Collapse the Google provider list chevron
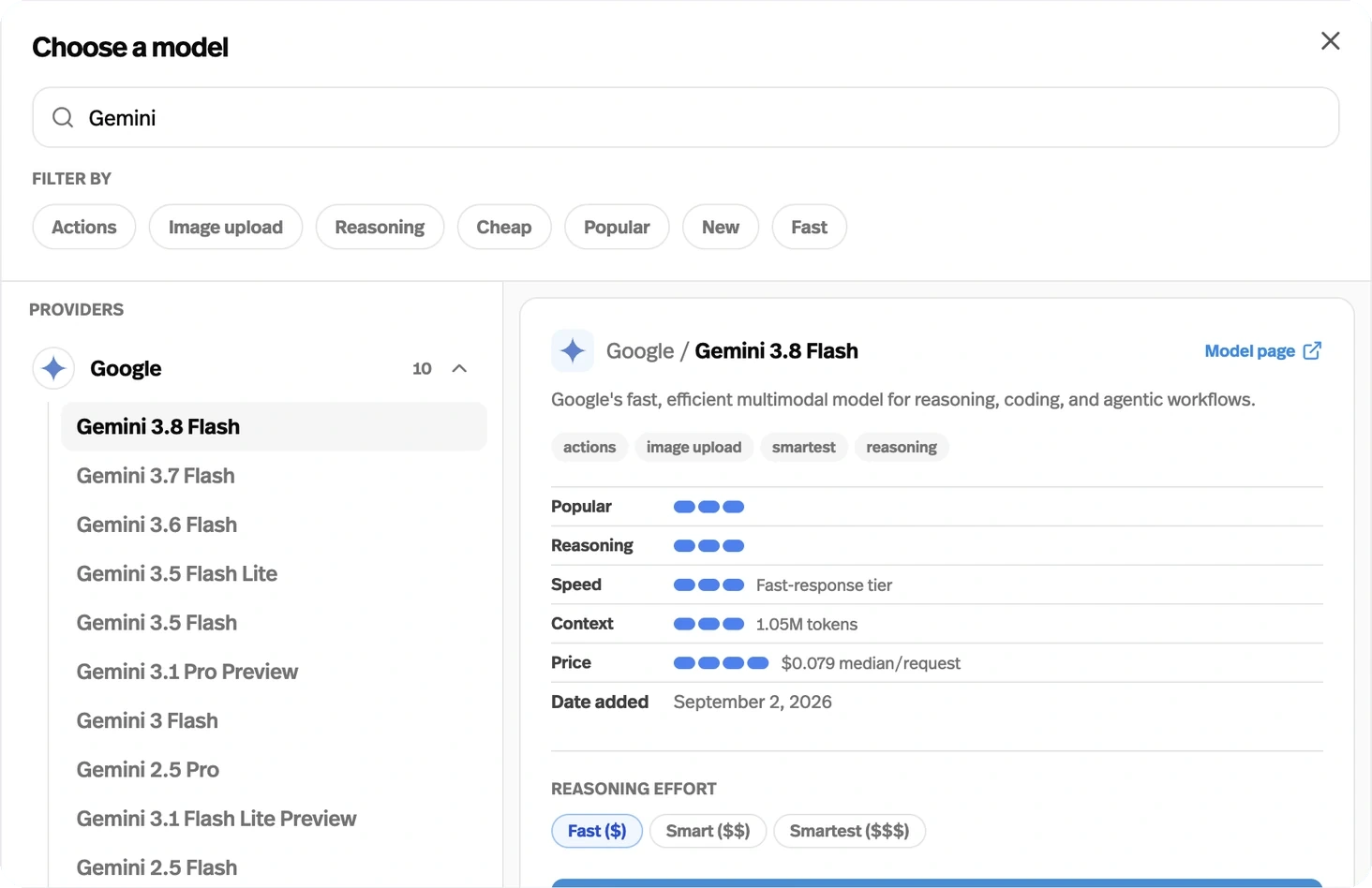This screenshot has height=888, width=1372. coord(459,368)
